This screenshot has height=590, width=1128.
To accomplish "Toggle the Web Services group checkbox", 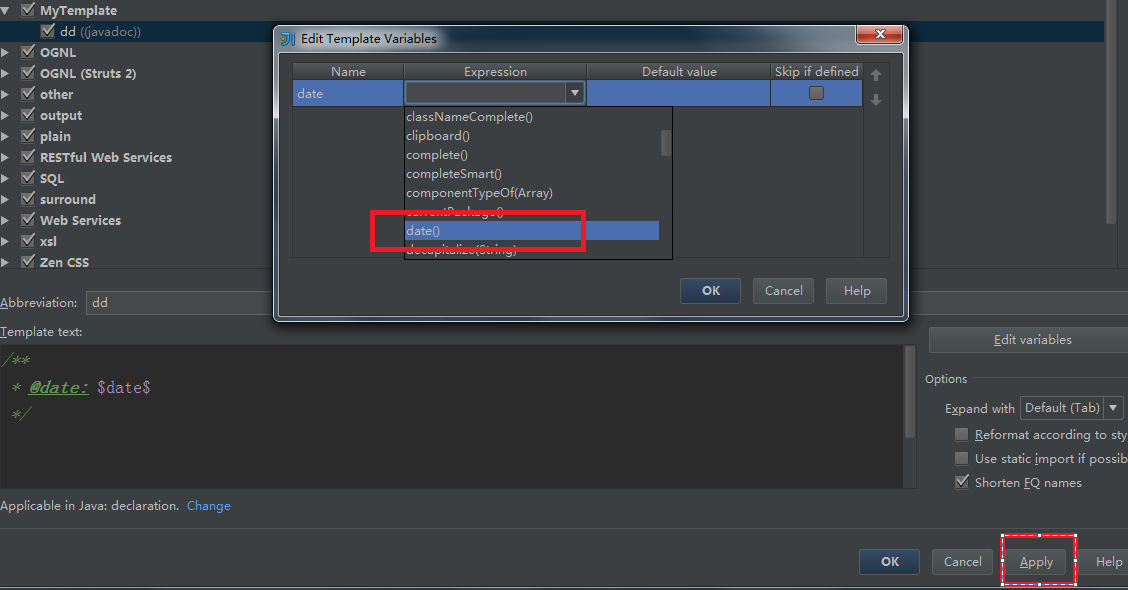I will point(28,219).
